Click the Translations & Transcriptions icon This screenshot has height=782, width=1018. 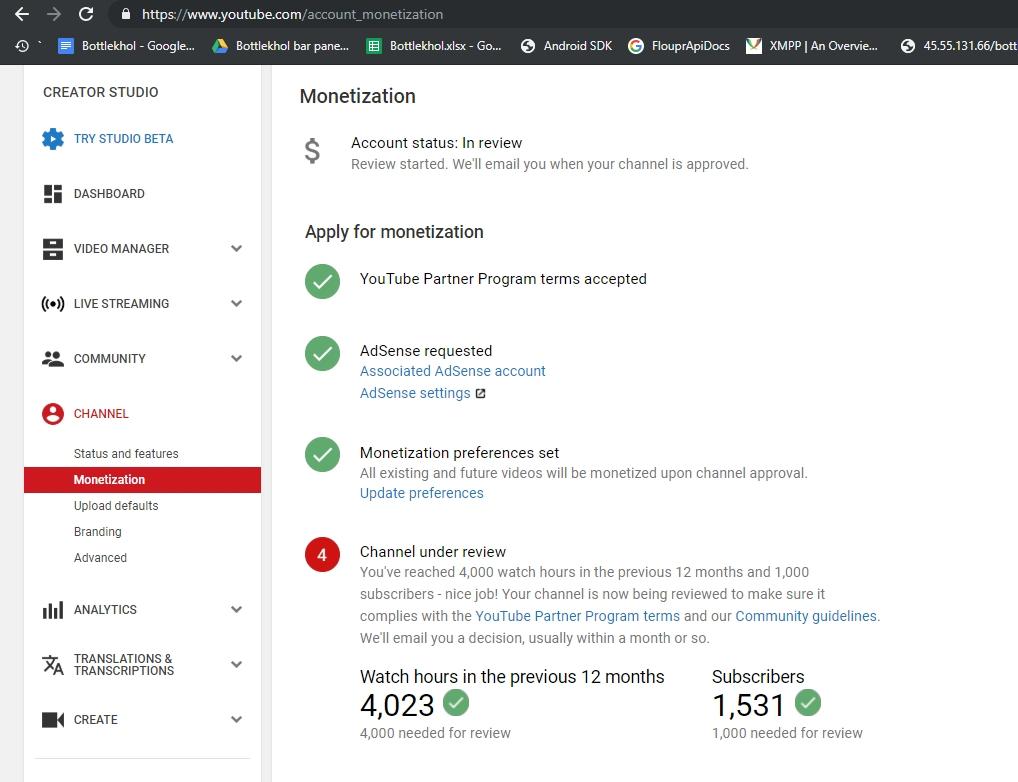point(53,664)
